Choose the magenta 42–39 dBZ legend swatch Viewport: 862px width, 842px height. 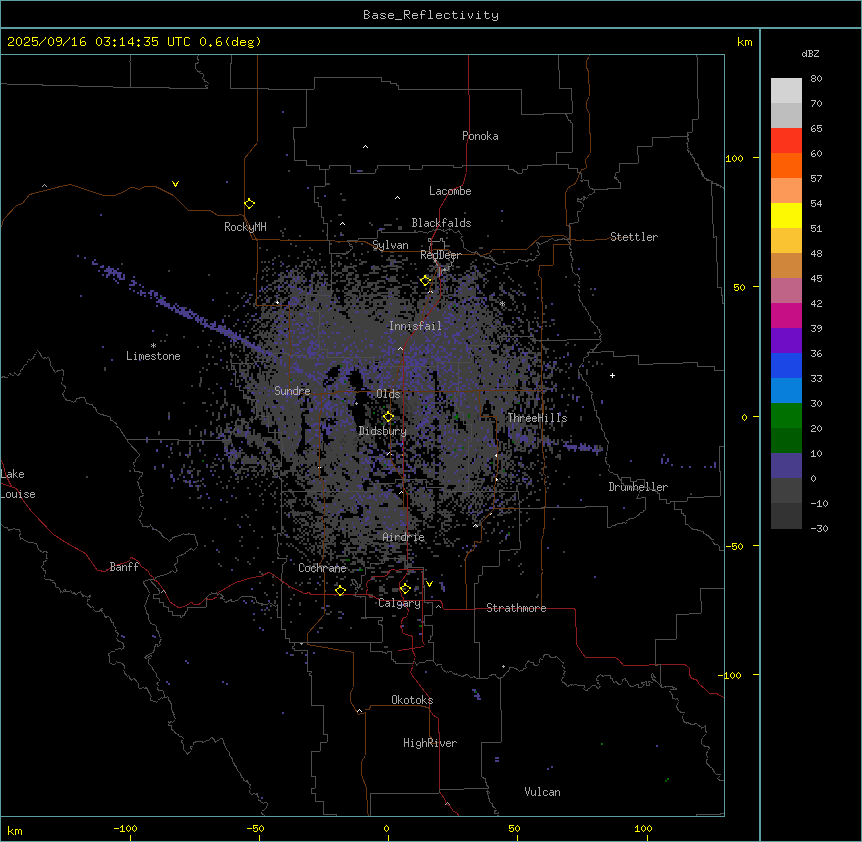pyautogui.click(x=786, y=315)
